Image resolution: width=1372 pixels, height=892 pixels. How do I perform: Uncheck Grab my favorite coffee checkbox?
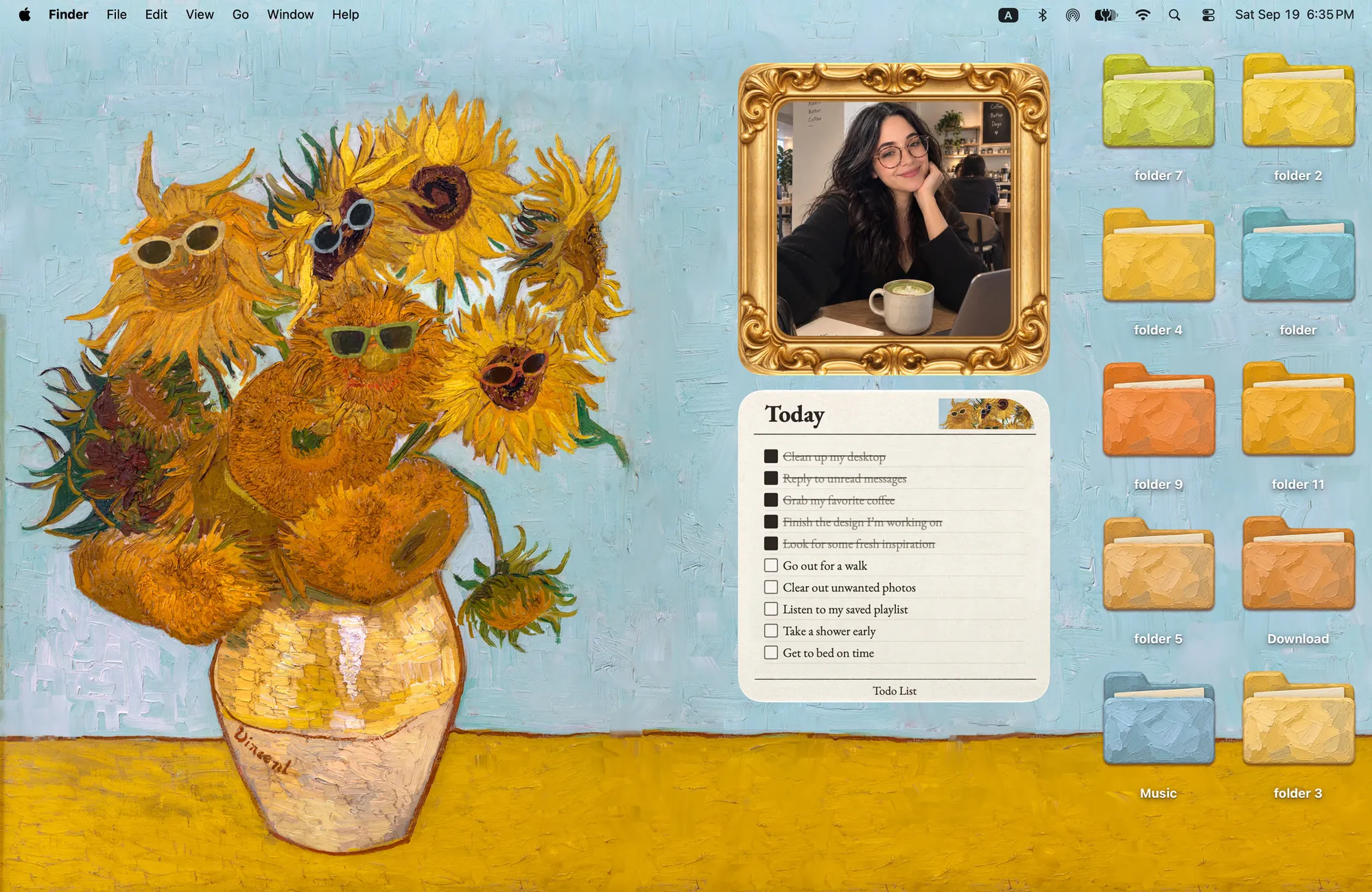(771, 500)
